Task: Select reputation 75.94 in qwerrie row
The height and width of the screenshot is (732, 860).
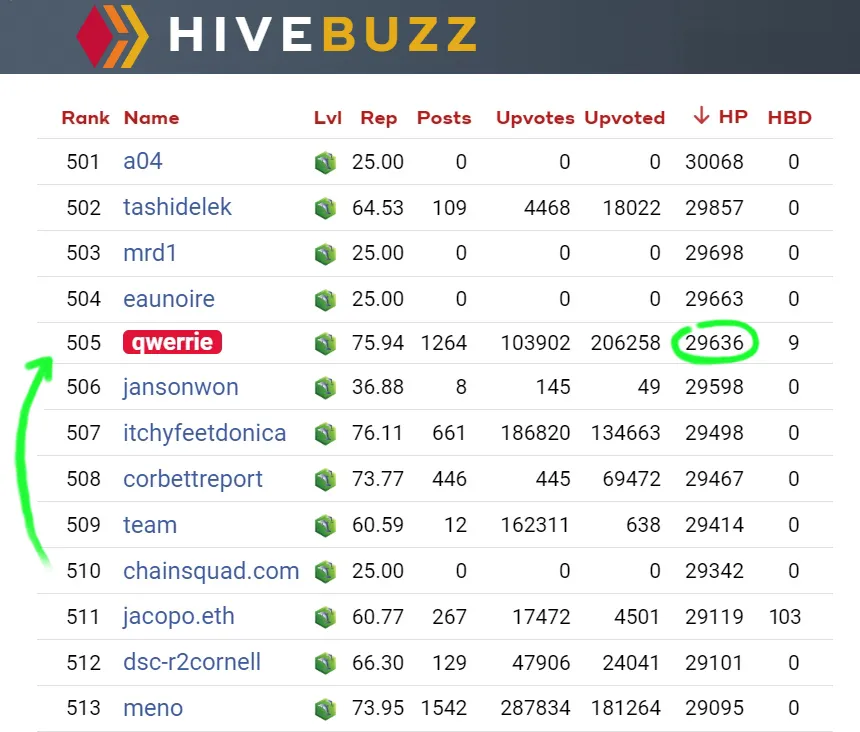Action: pyautogui.click(x=378, y=343)
